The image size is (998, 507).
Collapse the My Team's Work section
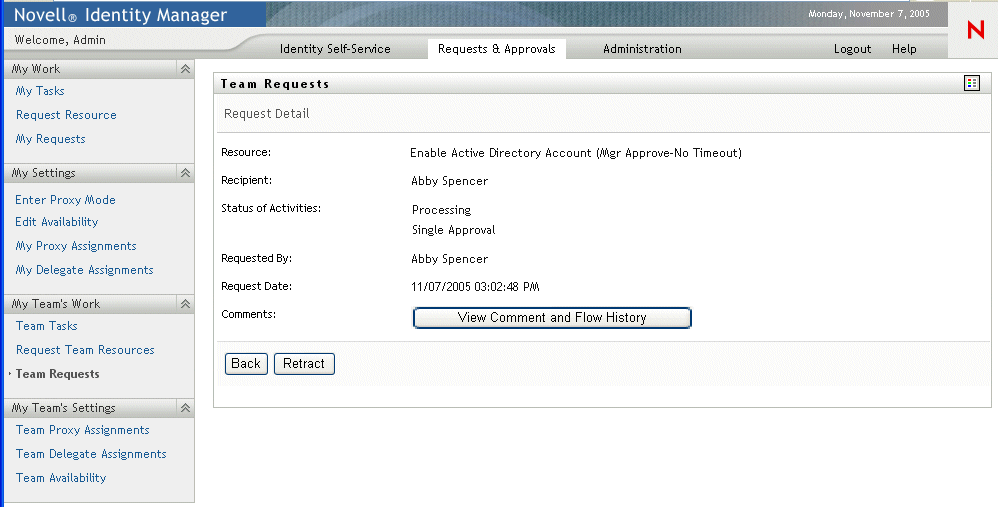[x=185, y=303]
